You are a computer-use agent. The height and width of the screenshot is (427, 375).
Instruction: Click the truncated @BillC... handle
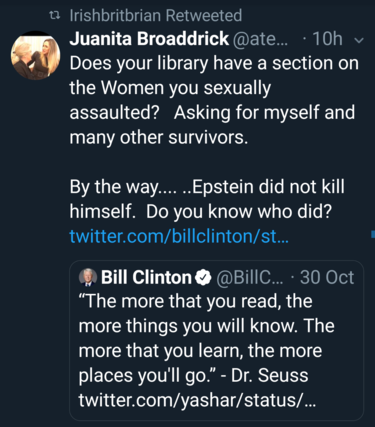pos(250,277)
